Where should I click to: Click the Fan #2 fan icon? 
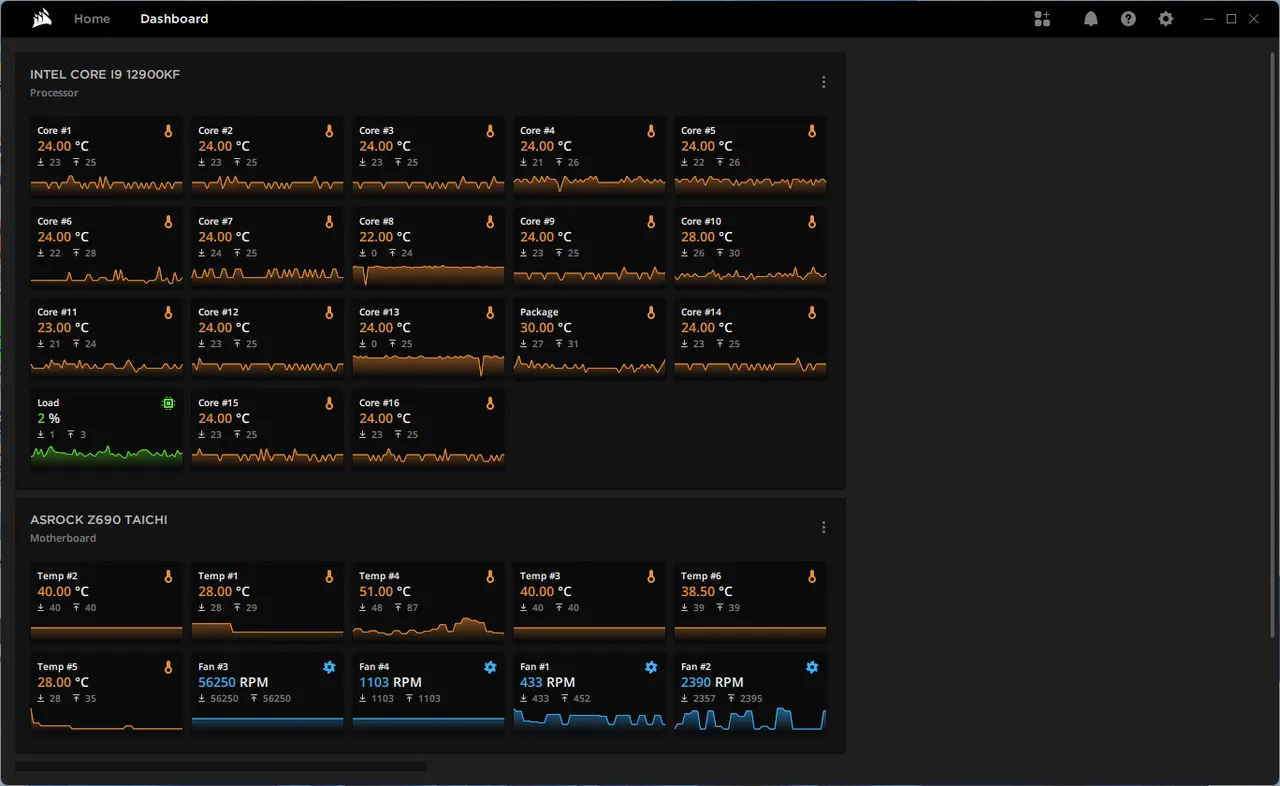812,667
